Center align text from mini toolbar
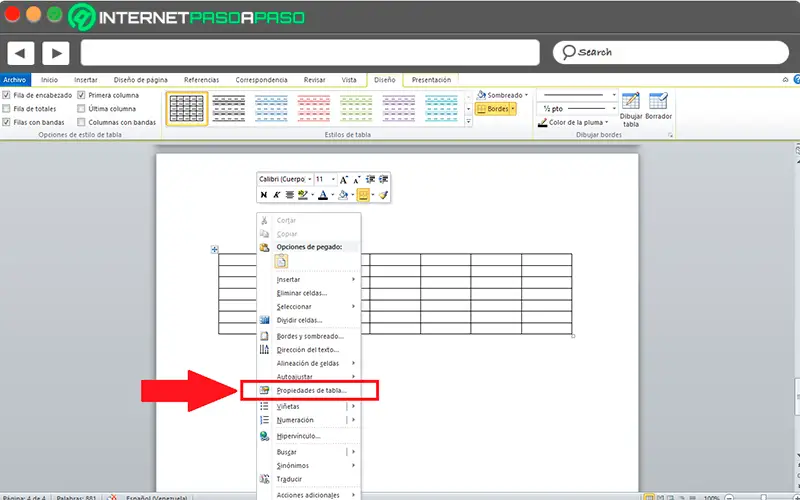Screen dimensions: 800x500 click(289, 195)
